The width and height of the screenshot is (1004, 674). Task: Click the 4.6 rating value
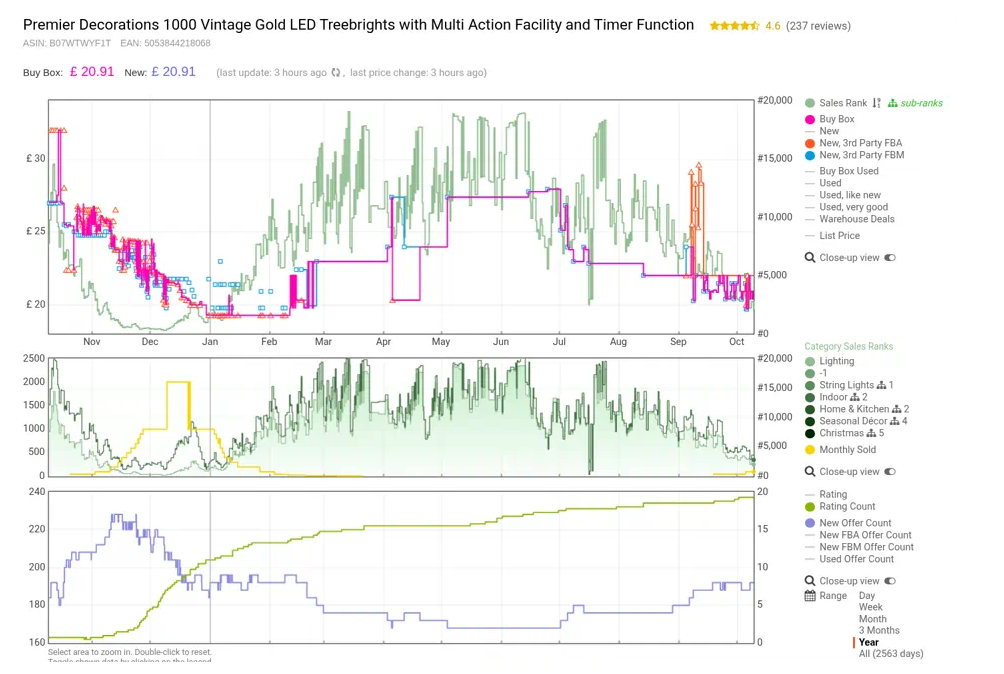pyautogui.click(x=773, y=26)
